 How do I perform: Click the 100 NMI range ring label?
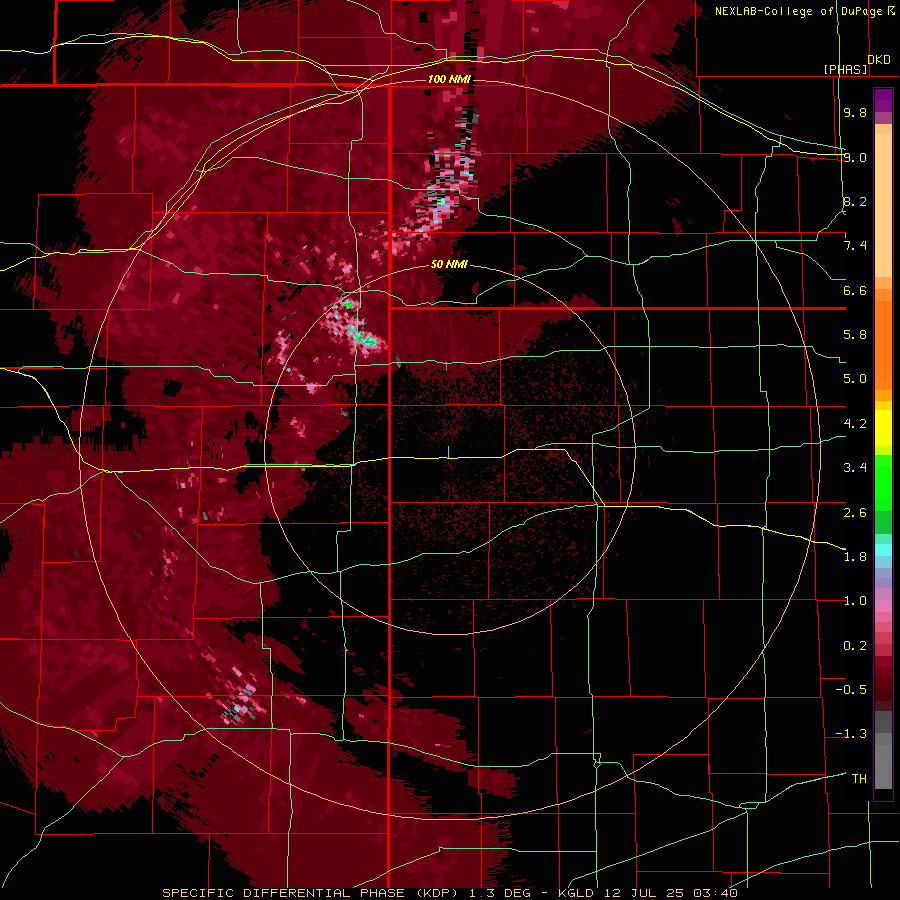tap(449, 79)
